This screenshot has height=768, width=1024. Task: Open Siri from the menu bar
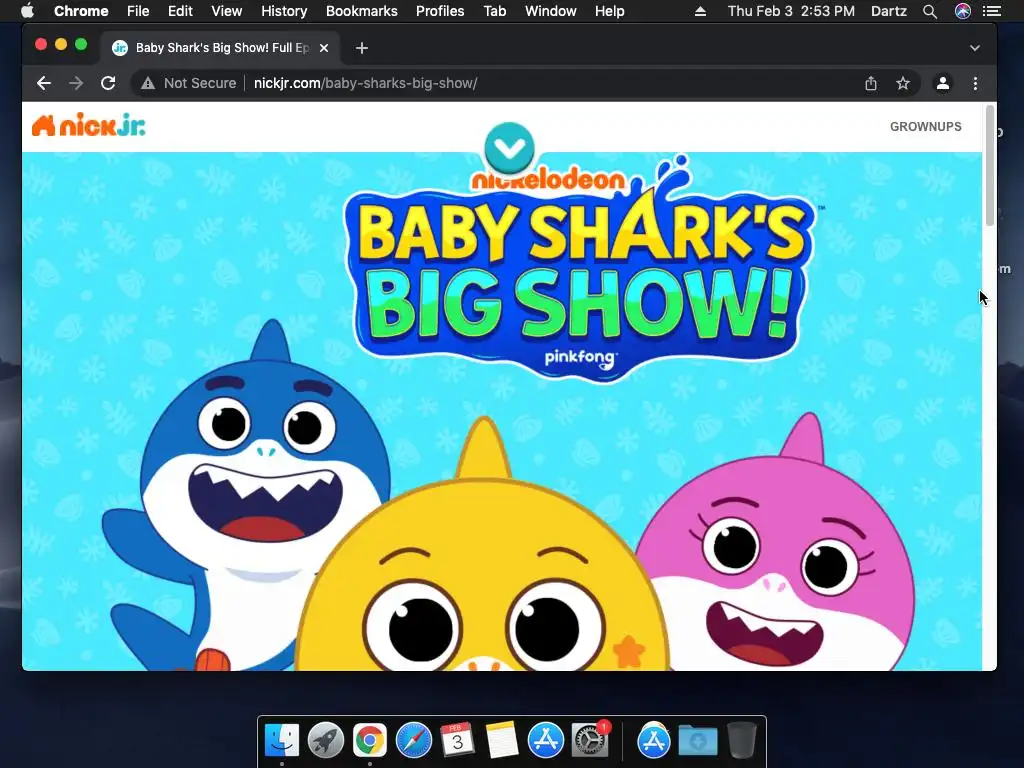click(963, 11)
